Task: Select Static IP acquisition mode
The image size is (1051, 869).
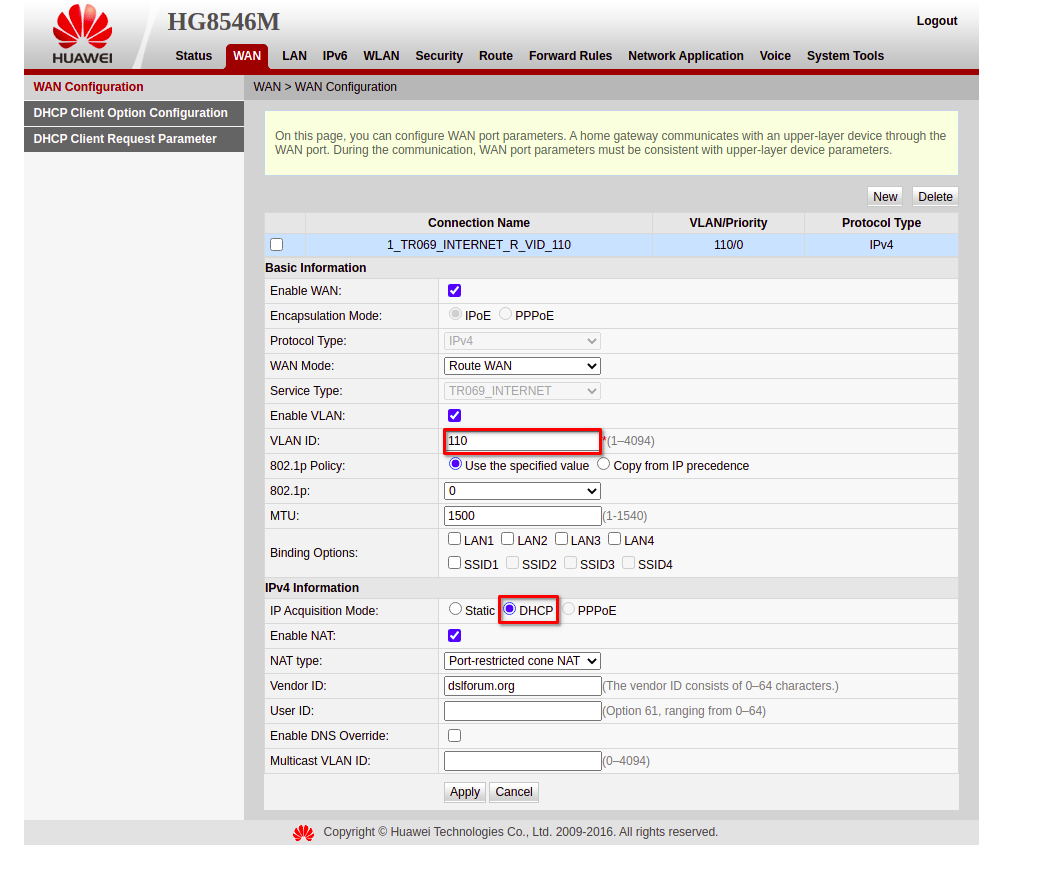Action: (x=456, y=609)
